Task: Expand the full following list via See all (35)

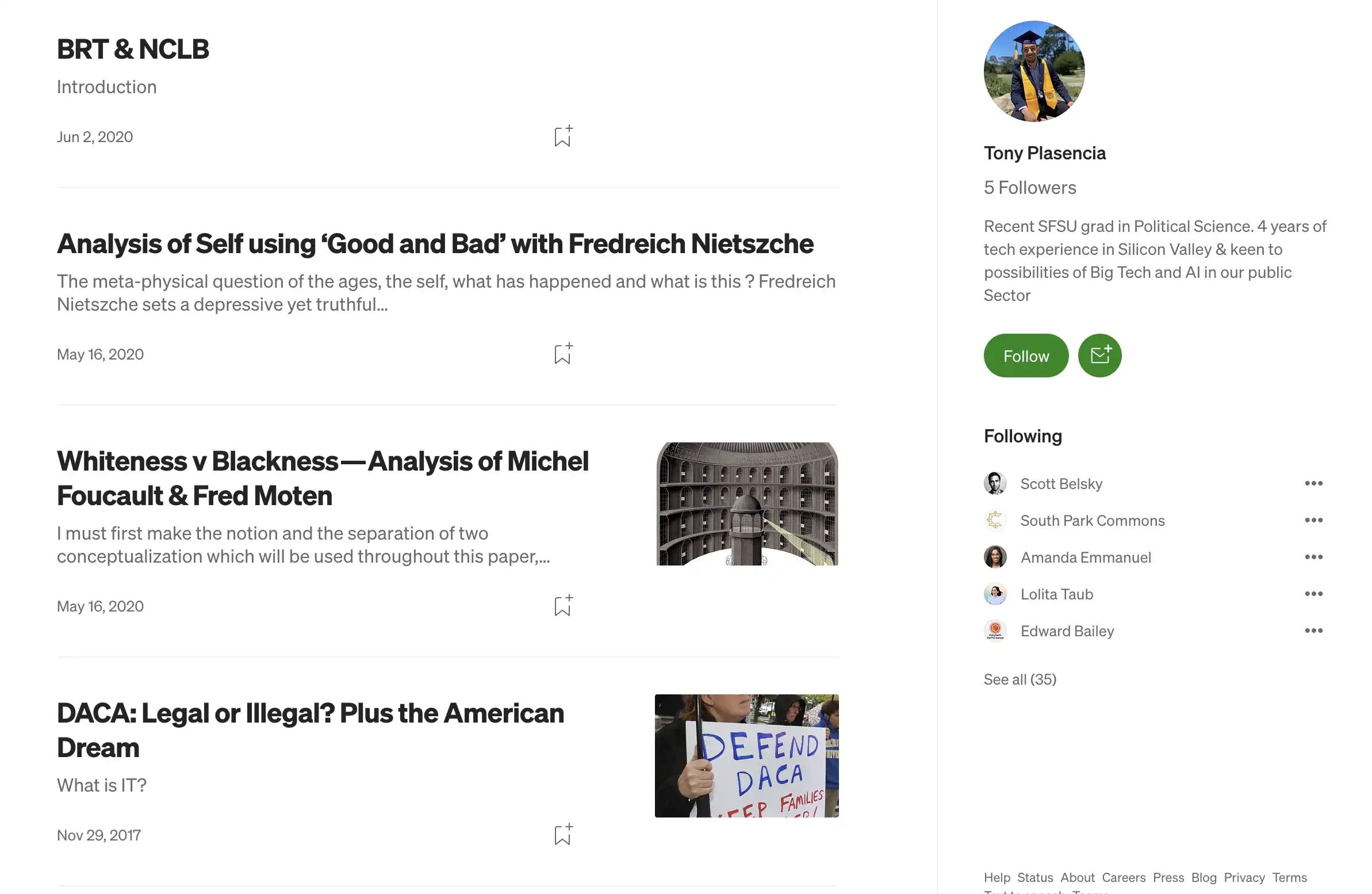Action: [x=1020, y=678]
